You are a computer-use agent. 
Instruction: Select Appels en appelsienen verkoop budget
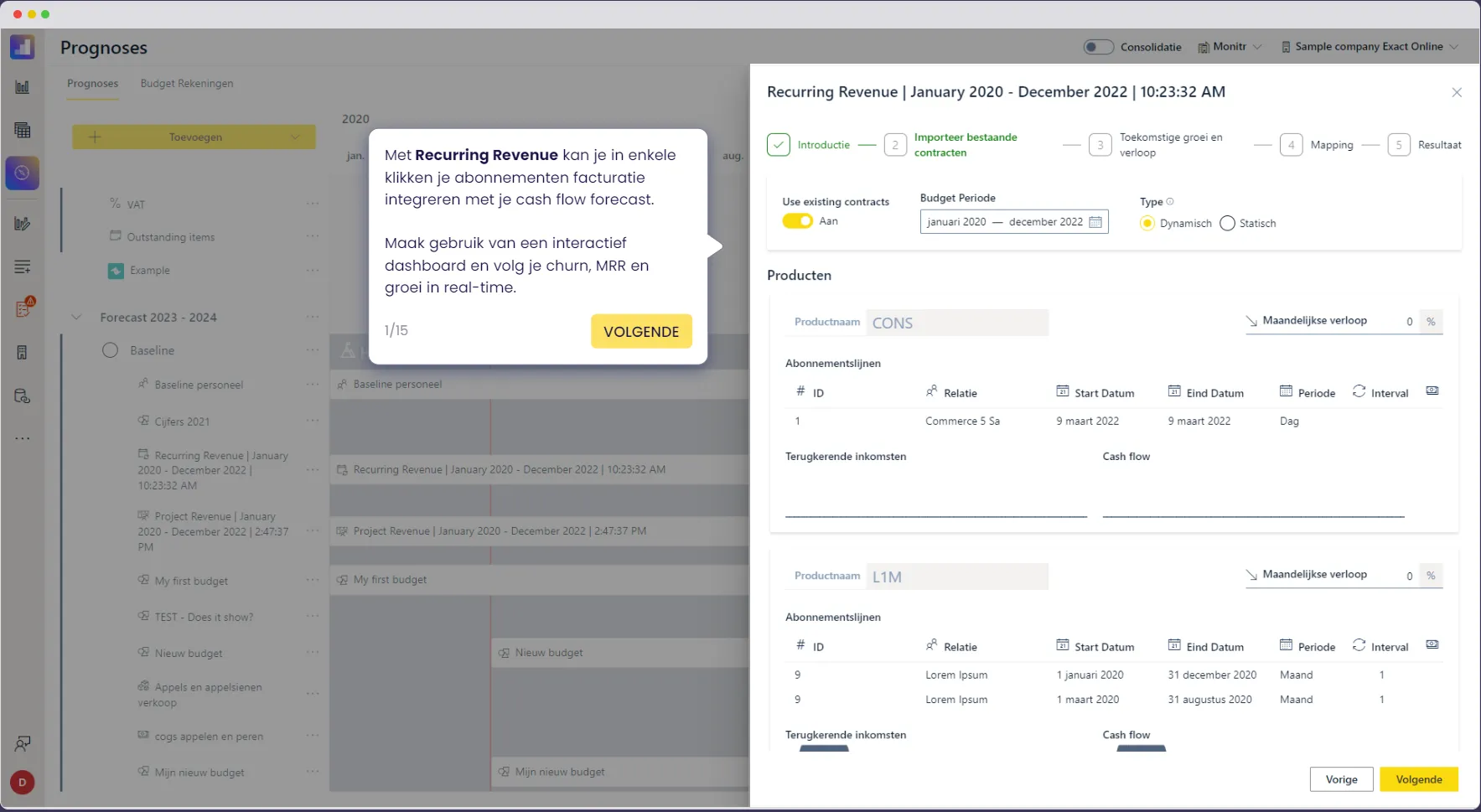[x=200, y=695]
